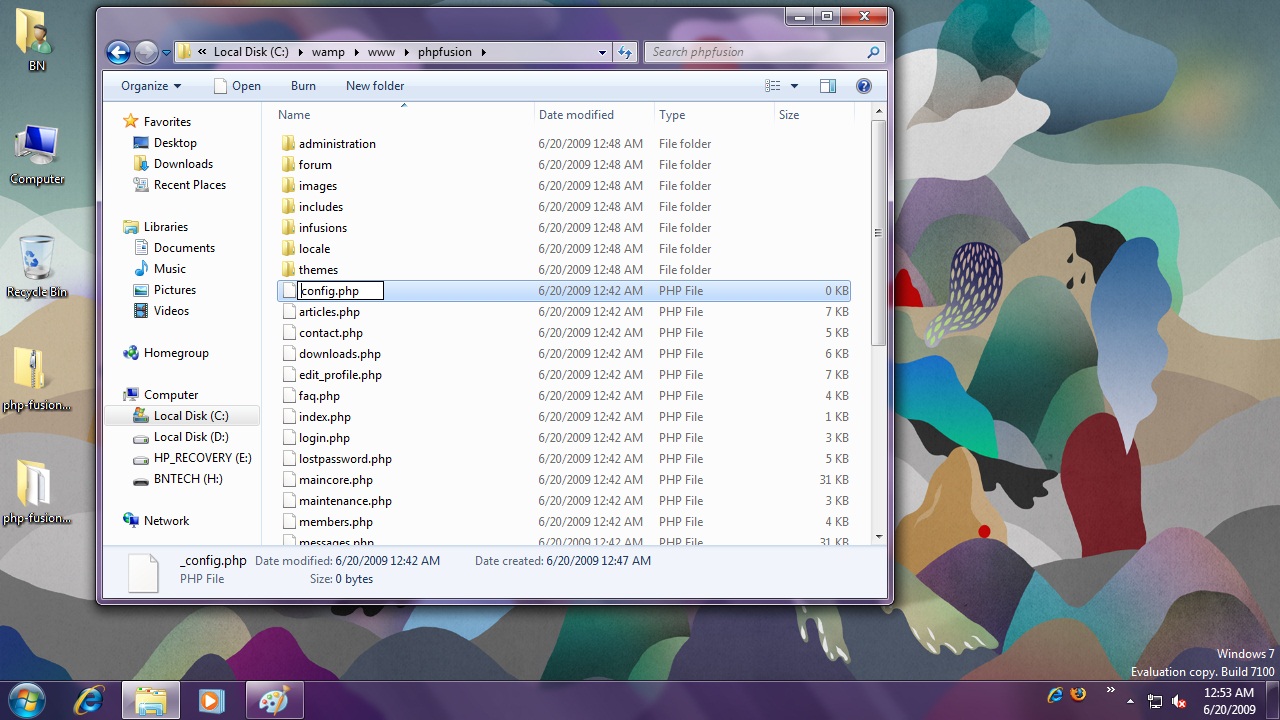Launch Internet Explorer from taskbar
The height and width of the screenshot is (720, 1280).
pos(89,701)
